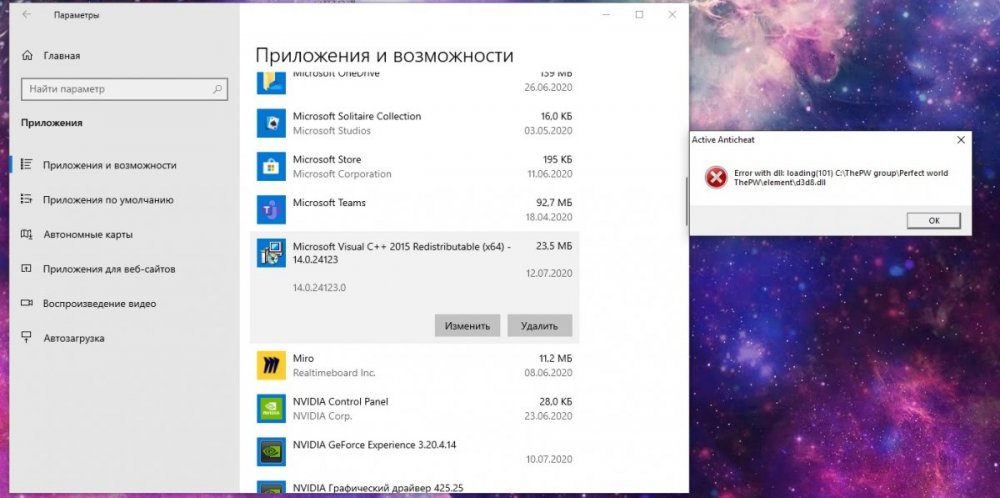The height and width of the screenshot is (498, 1000).
Task: Select NVIDIA Графический драйвер 425.25 name
Action: point(378,488)
